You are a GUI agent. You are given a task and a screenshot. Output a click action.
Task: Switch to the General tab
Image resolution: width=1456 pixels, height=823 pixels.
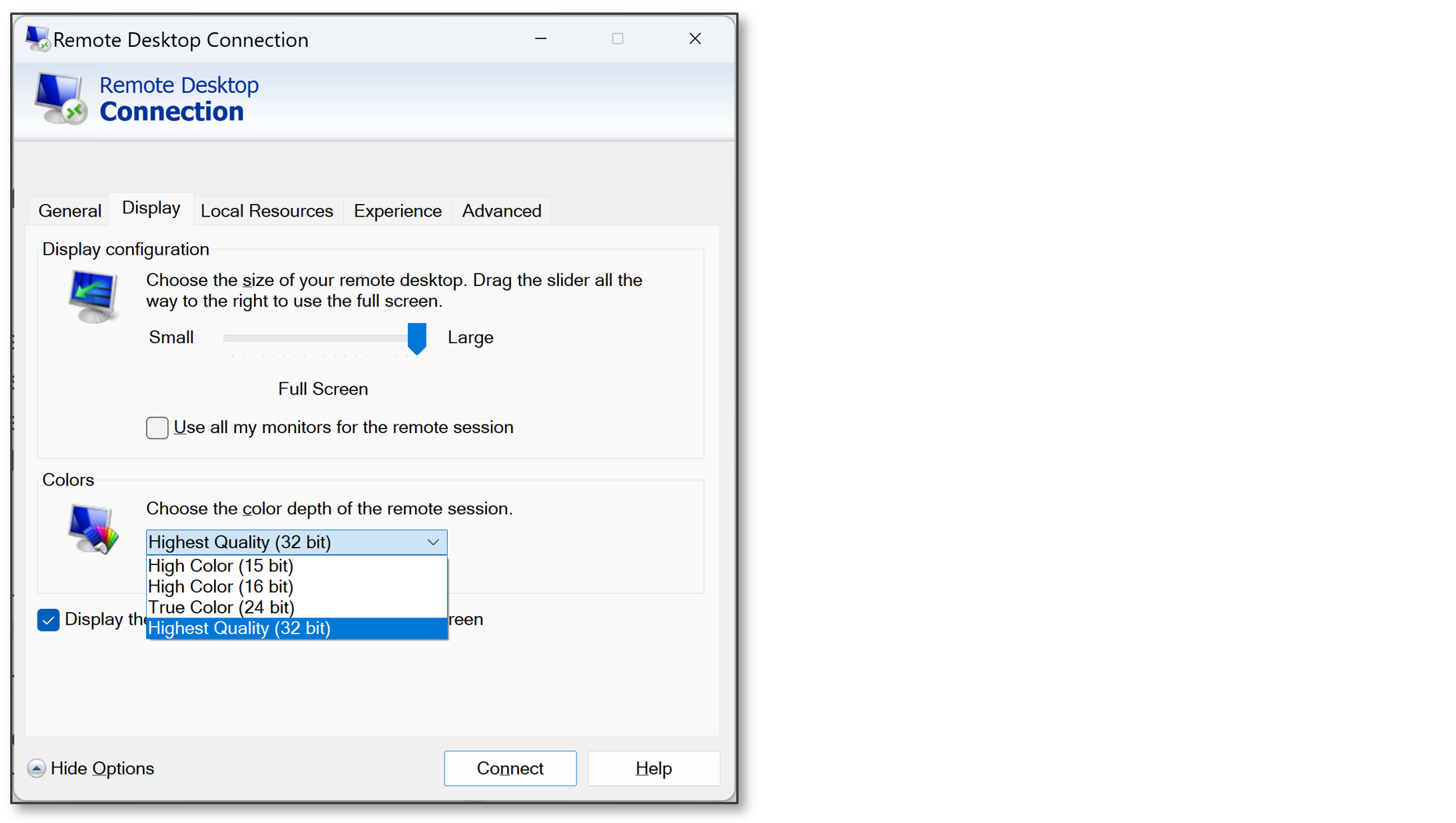coord(70,211)
